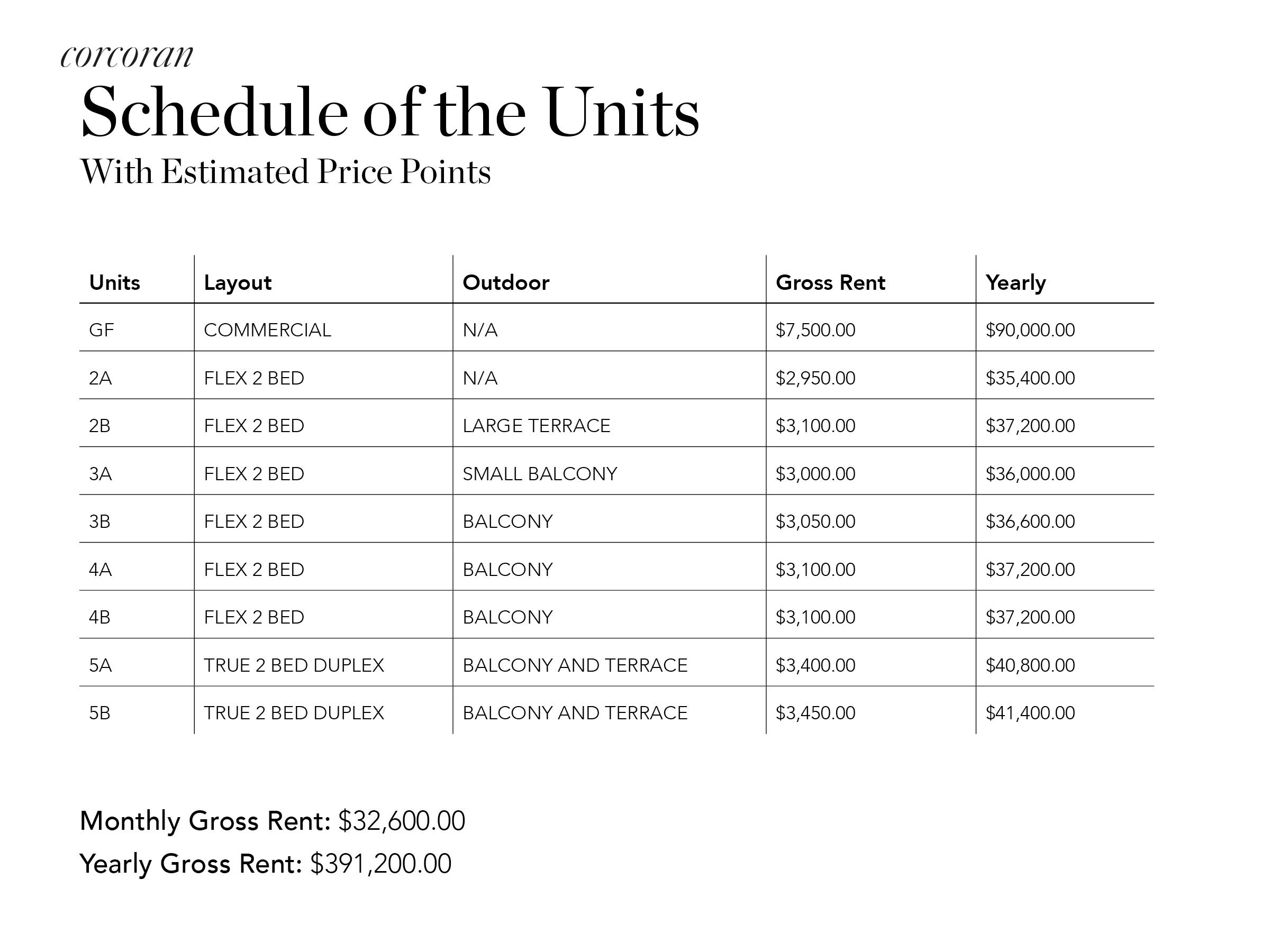
Task: Select the Layout column header
Action: click(237, 282)
